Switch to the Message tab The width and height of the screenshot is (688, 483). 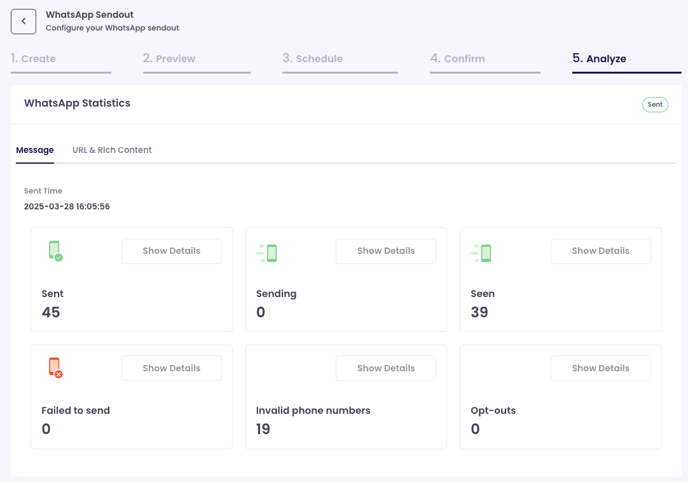point(35,150)
